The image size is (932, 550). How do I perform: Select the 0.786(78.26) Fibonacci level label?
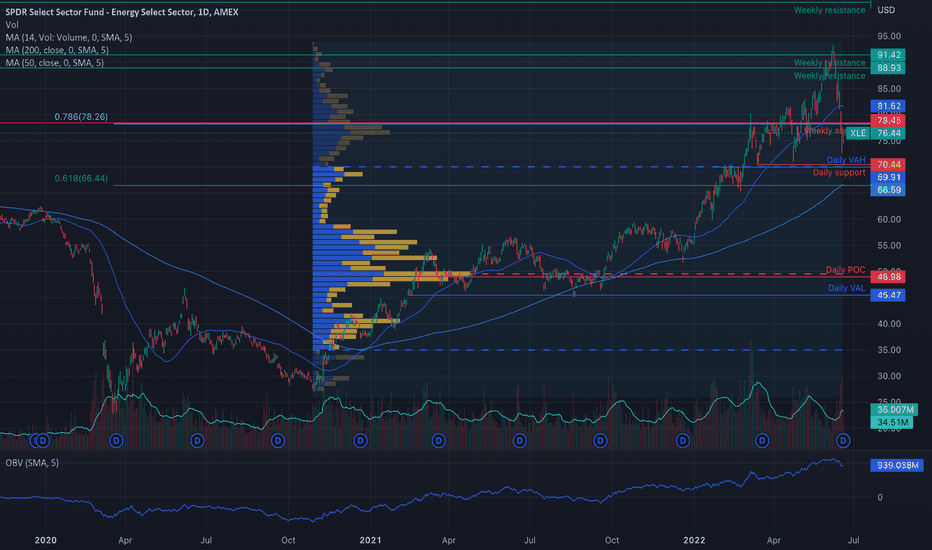pos(81,117)
